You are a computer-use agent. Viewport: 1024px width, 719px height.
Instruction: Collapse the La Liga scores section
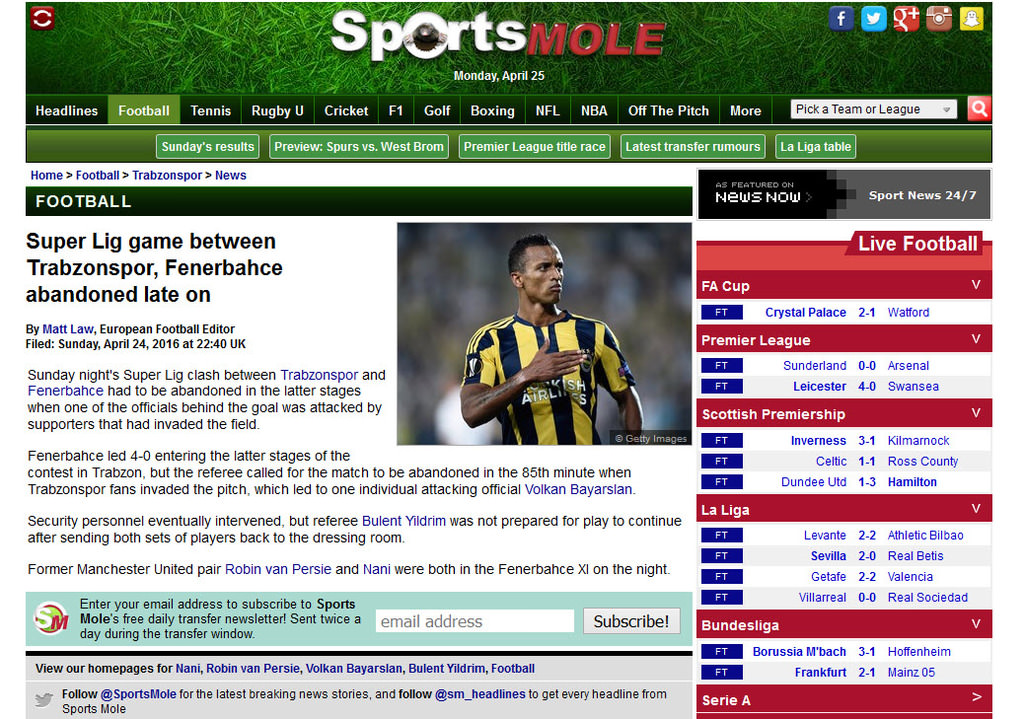click(x=976, y=509)
